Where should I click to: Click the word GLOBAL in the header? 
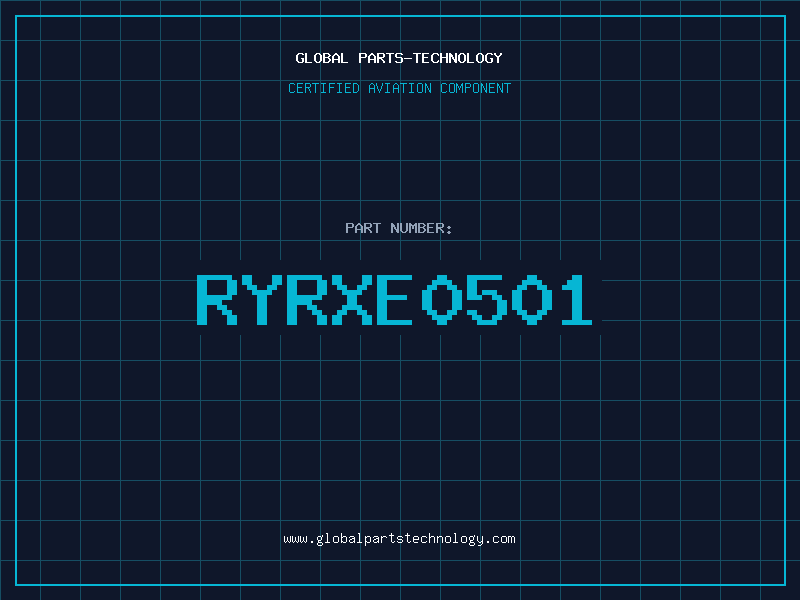pyautogui.click(x=322, y=58)
